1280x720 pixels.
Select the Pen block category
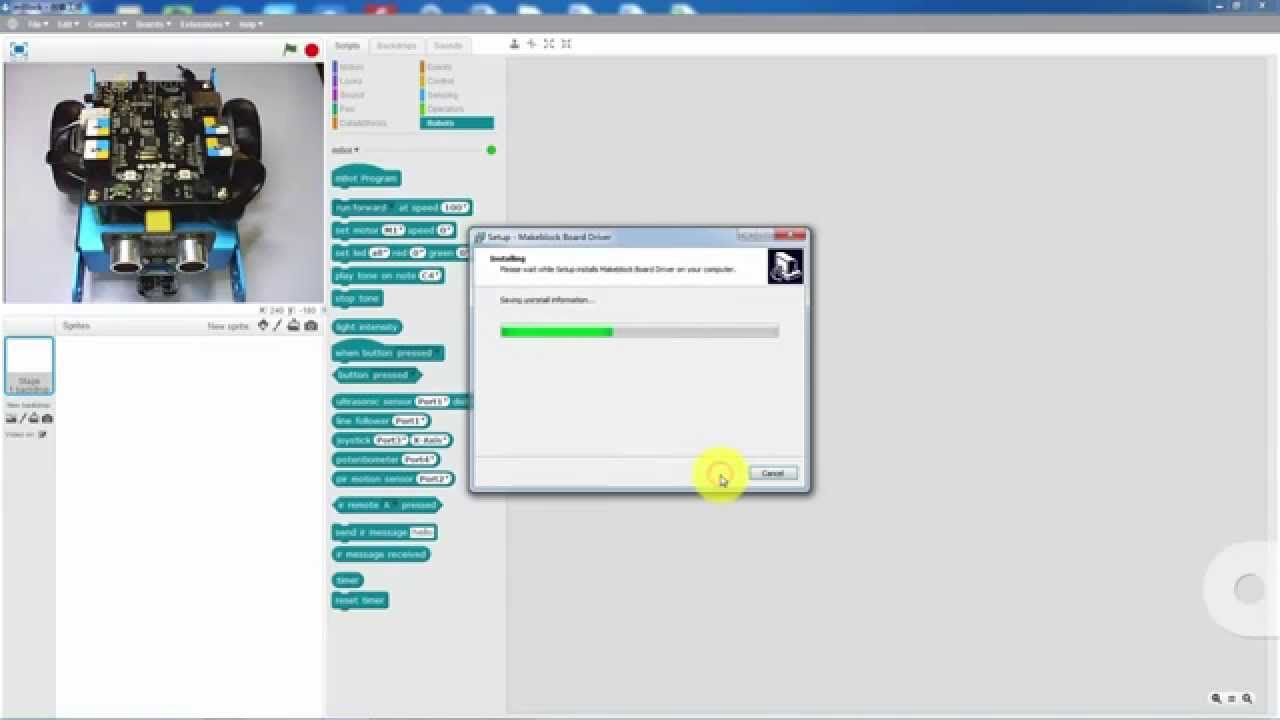(347, 109)
